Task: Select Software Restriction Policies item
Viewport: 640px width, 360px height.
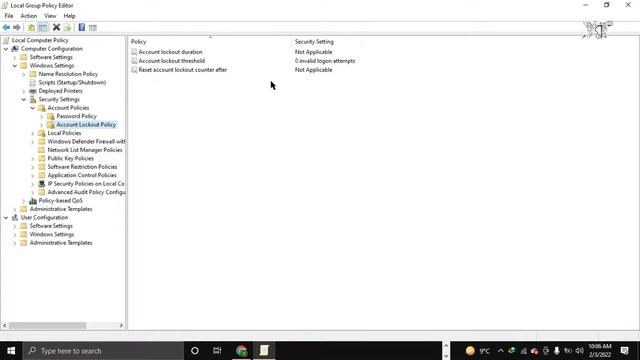Action: (x=82, y=167)
